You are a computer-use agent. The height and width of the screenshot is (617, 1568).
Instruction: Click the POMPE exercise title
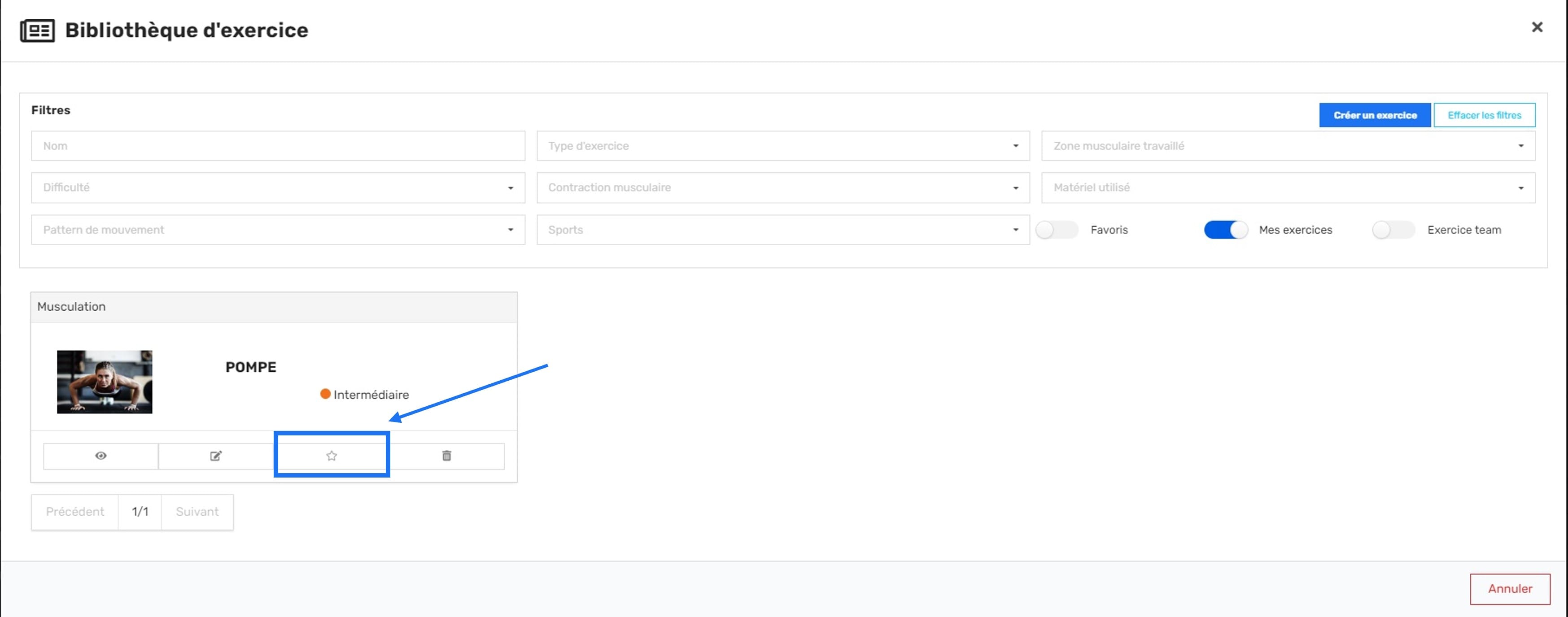(x=251, y=367)
